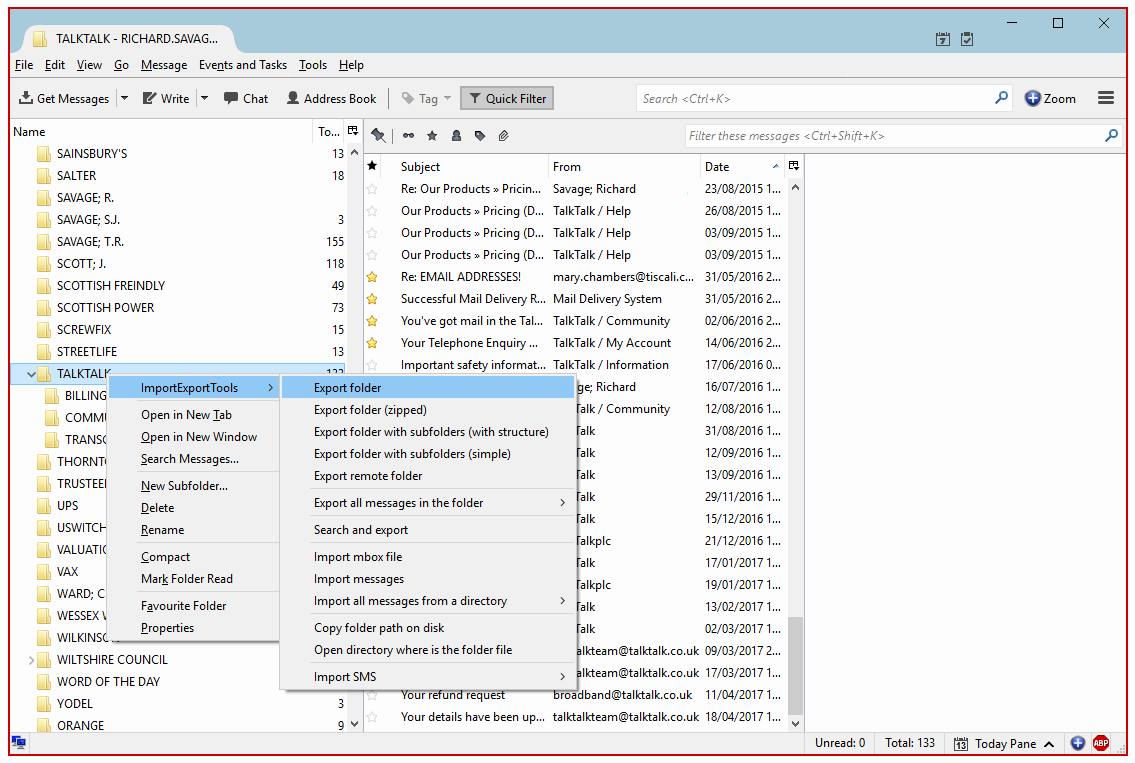Image resolution: width=1135 pixels, height=763 pixels.
Task: Toggle tagged messages filter
Action: pos(479,135)
